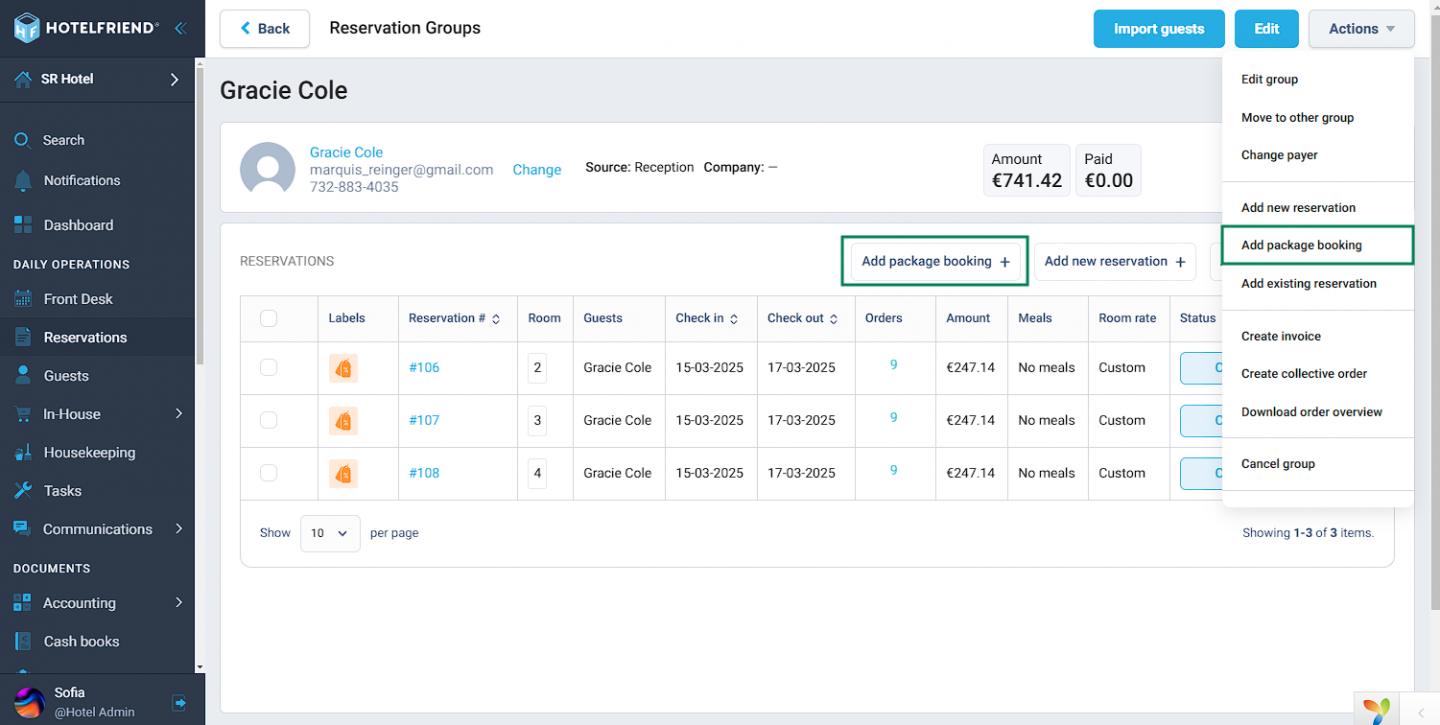Image resolution: width=1440 pixels, height=725 pixels.
Task: Sort by Check in column arrows
Action: (734, 319)
